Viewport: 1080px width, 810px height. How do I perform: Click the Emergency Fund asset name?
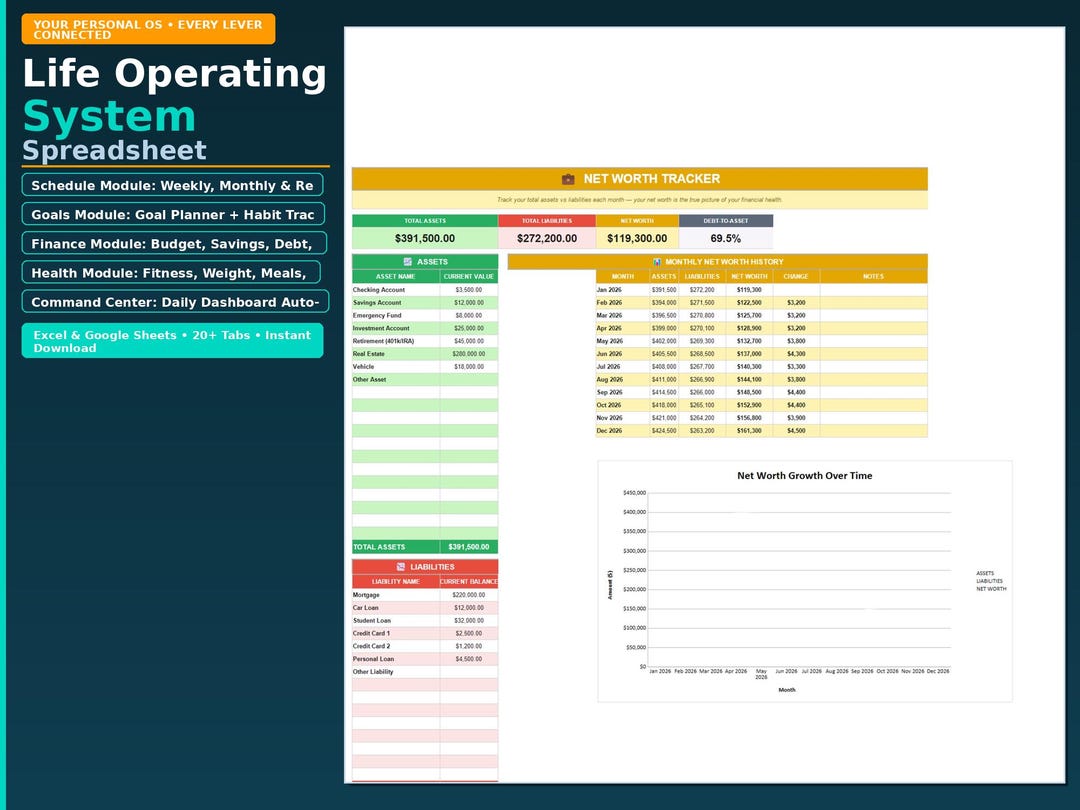pos(377,315)
